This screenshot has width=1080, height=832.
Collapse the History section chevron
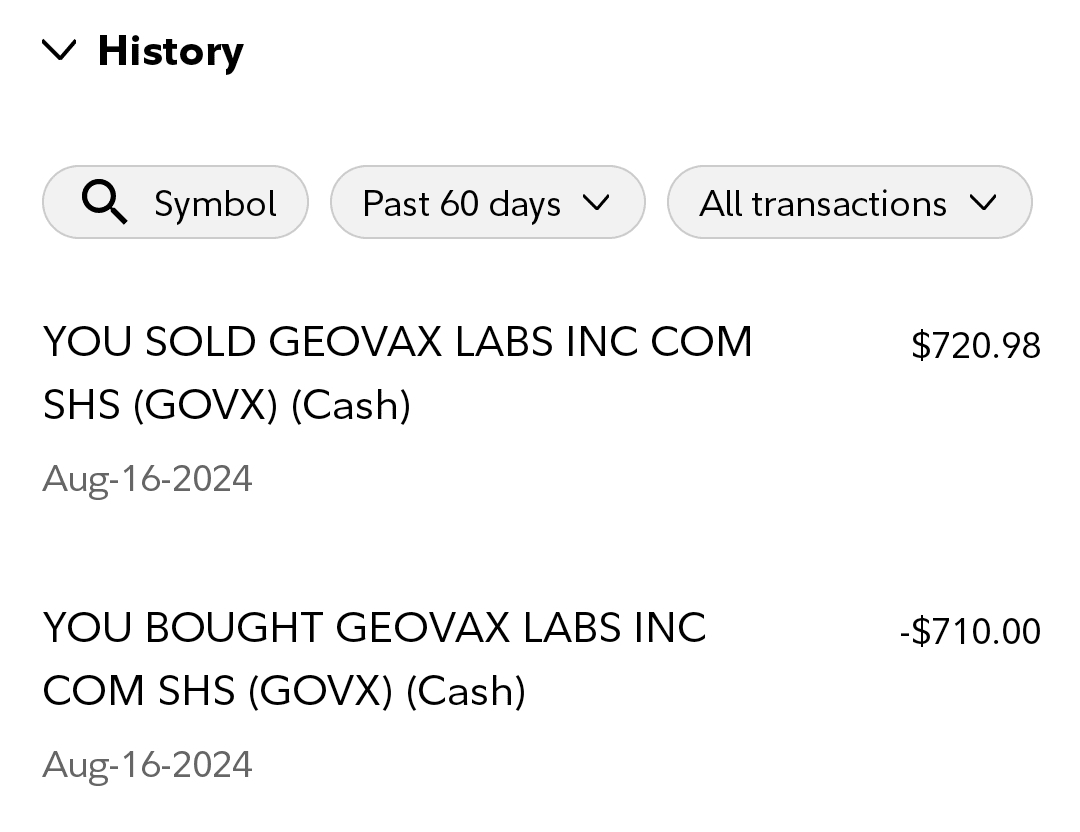point(61,50)
